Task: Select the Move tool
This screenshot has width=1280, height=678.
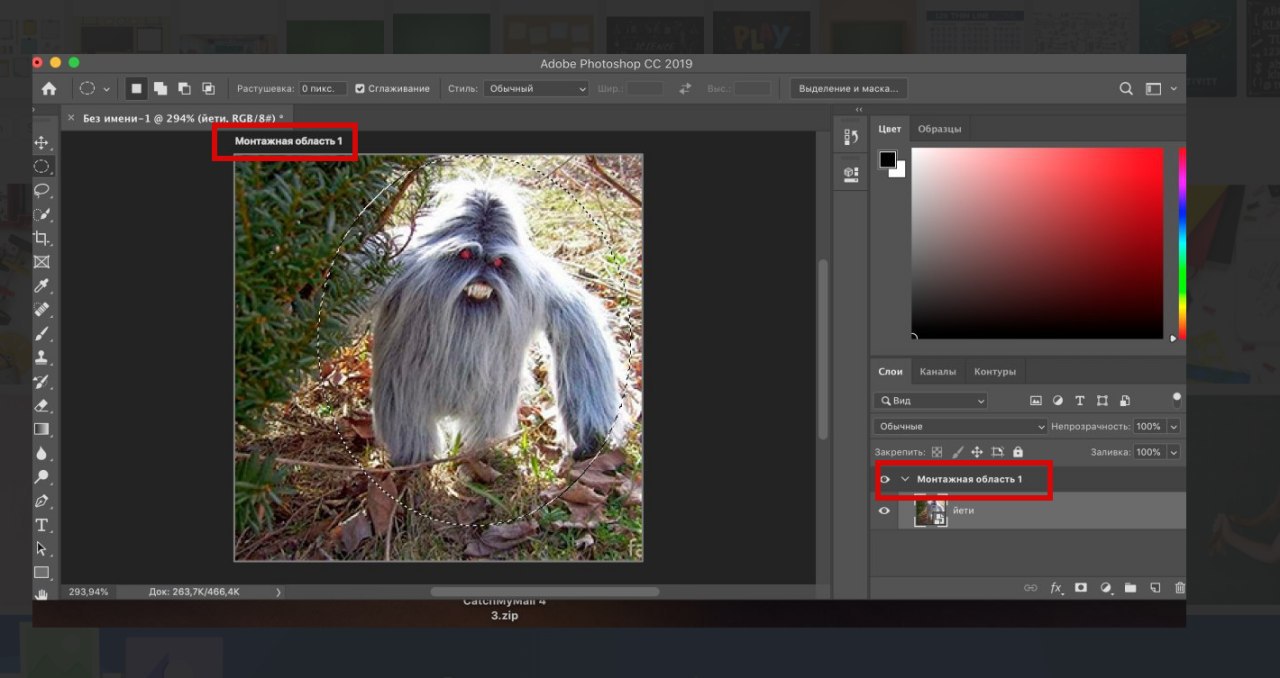Action: (41, 143)
